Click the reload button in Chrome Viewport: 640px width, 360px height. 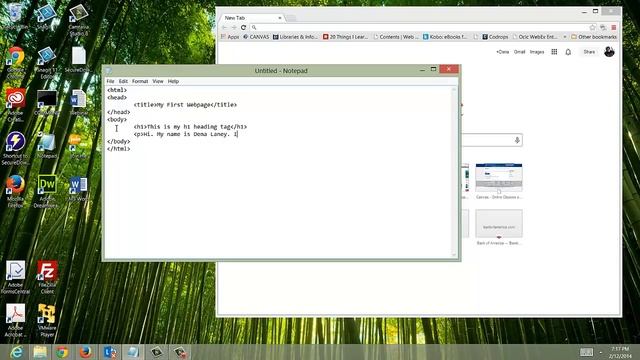coord(244,27)
